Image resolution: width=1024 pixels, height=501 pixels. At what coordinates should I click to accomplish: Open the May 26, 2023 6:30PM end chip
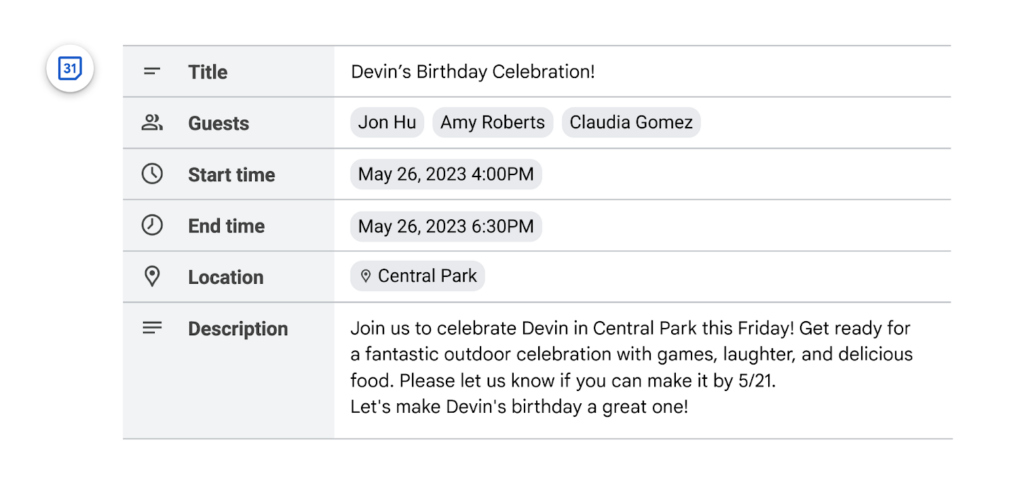pyautogui.click(x=446, y=226)
